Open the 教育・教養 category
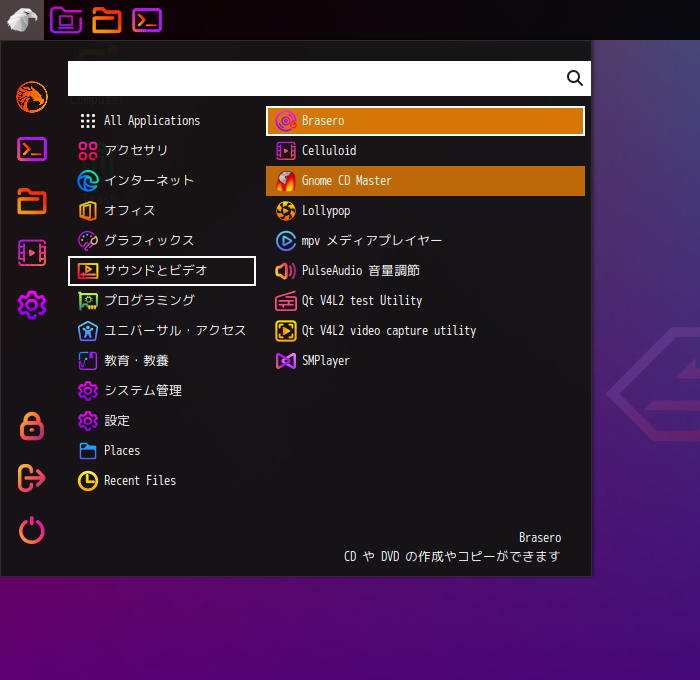The image size is (700, 680). (162, 360)
